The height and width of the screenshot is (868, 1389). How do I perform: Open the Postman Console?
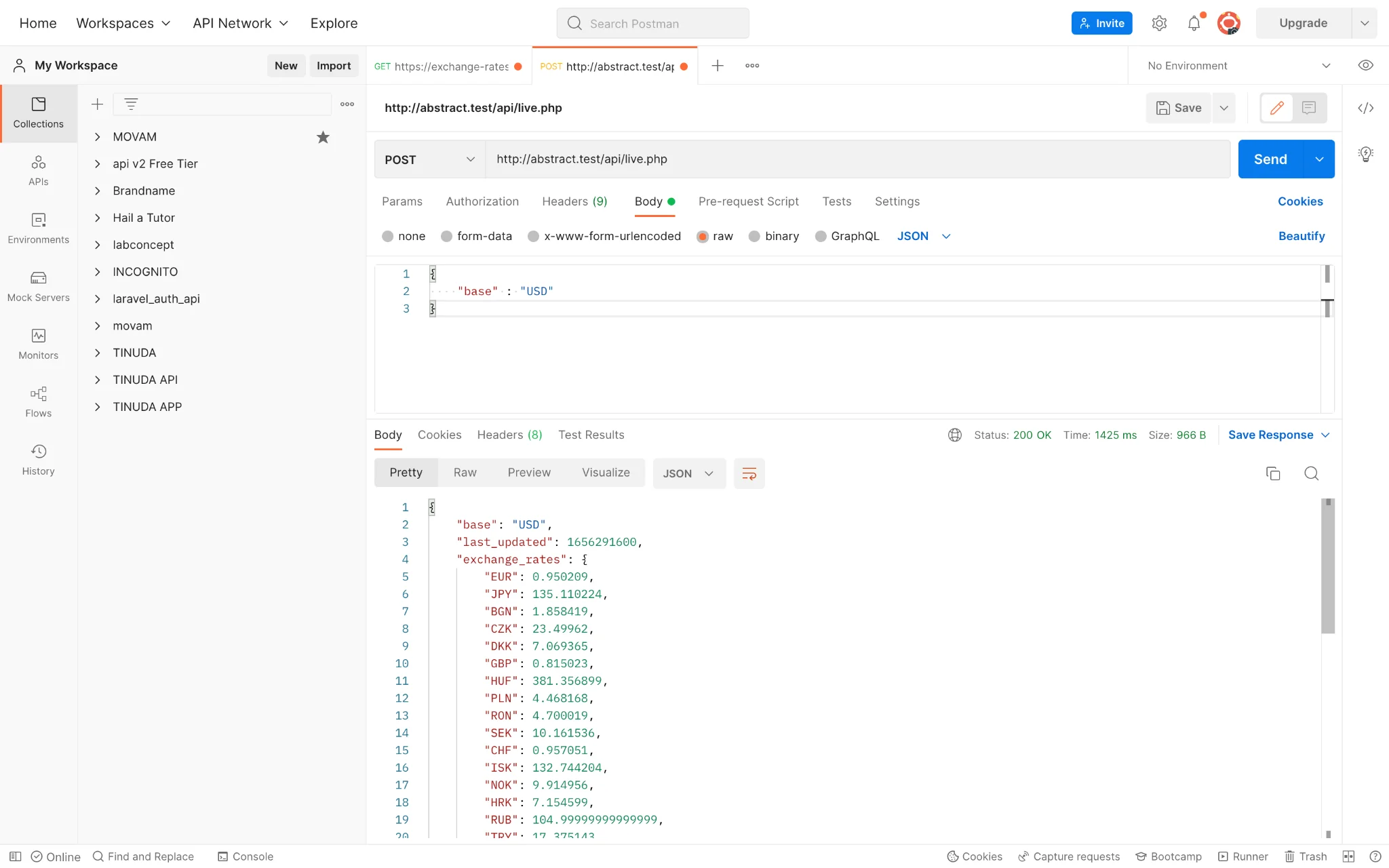[x=245, y=856]
